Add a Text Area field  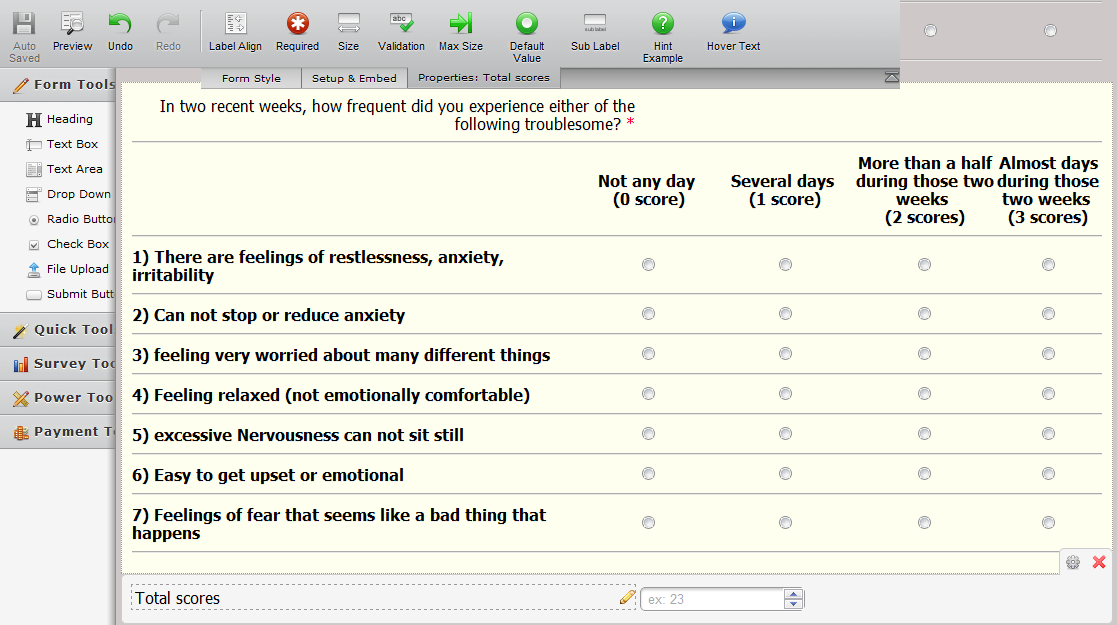(64, 169)
